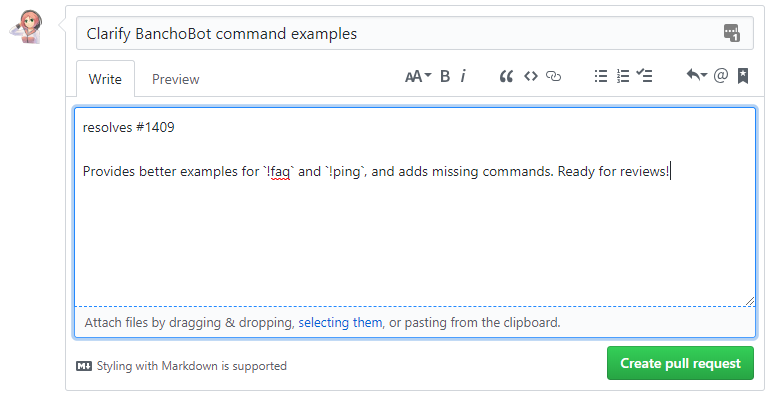Click the user avatar image

click(x=27, y=28)
